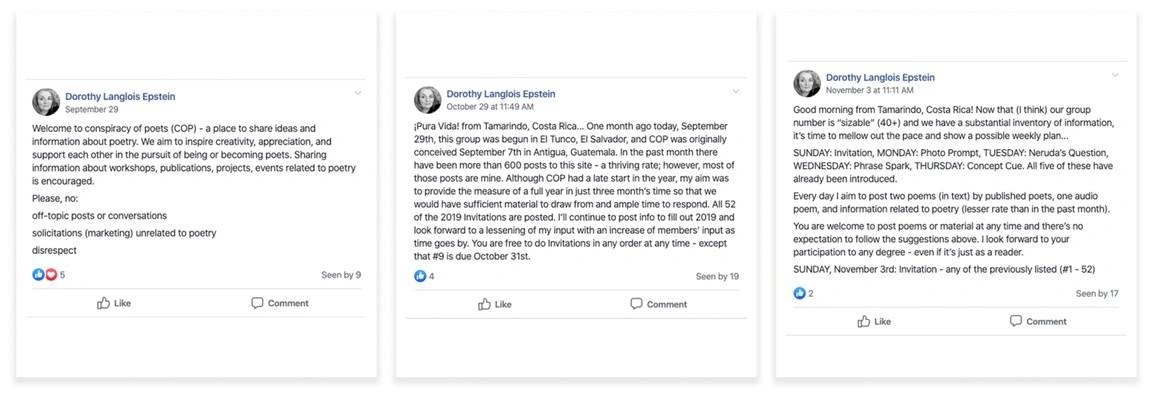The width and height of the screenshot is (1152, 396).
Task: Open avatar on the November 3 post
Action: [807, 84]
